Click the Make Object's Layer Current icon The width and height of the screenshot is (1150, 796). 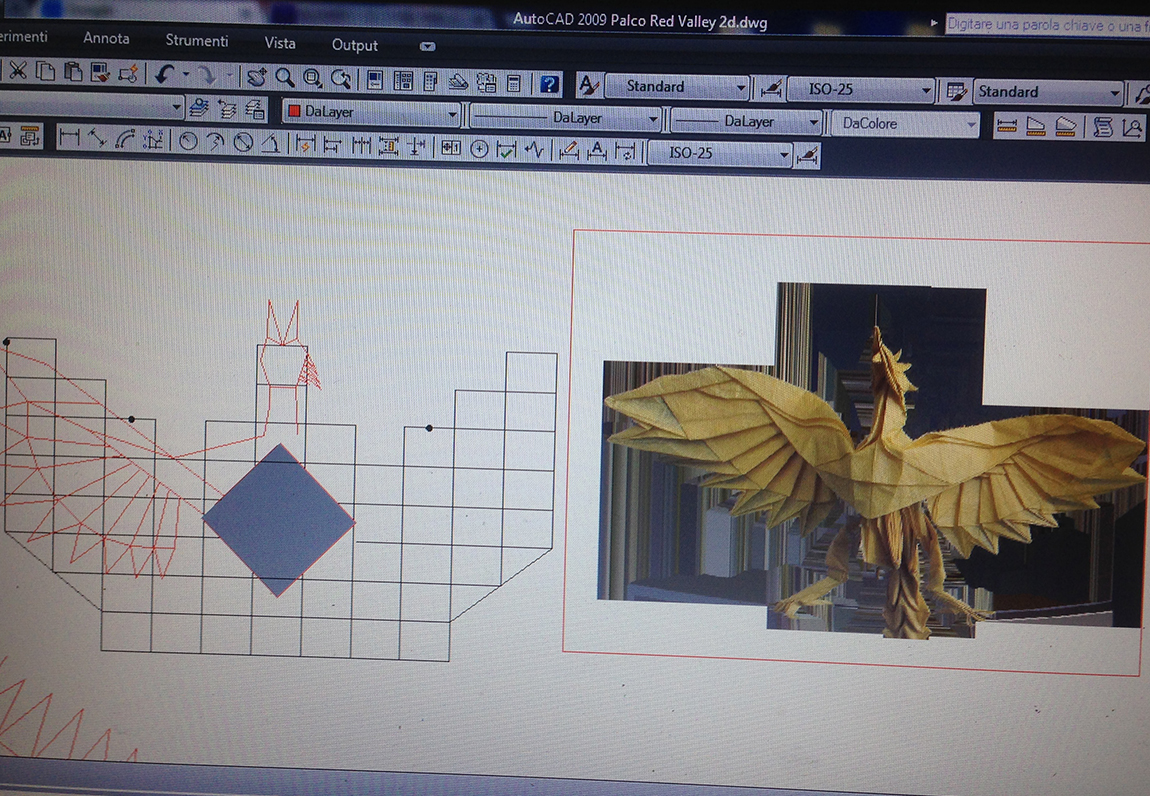[x=199, y=109]
